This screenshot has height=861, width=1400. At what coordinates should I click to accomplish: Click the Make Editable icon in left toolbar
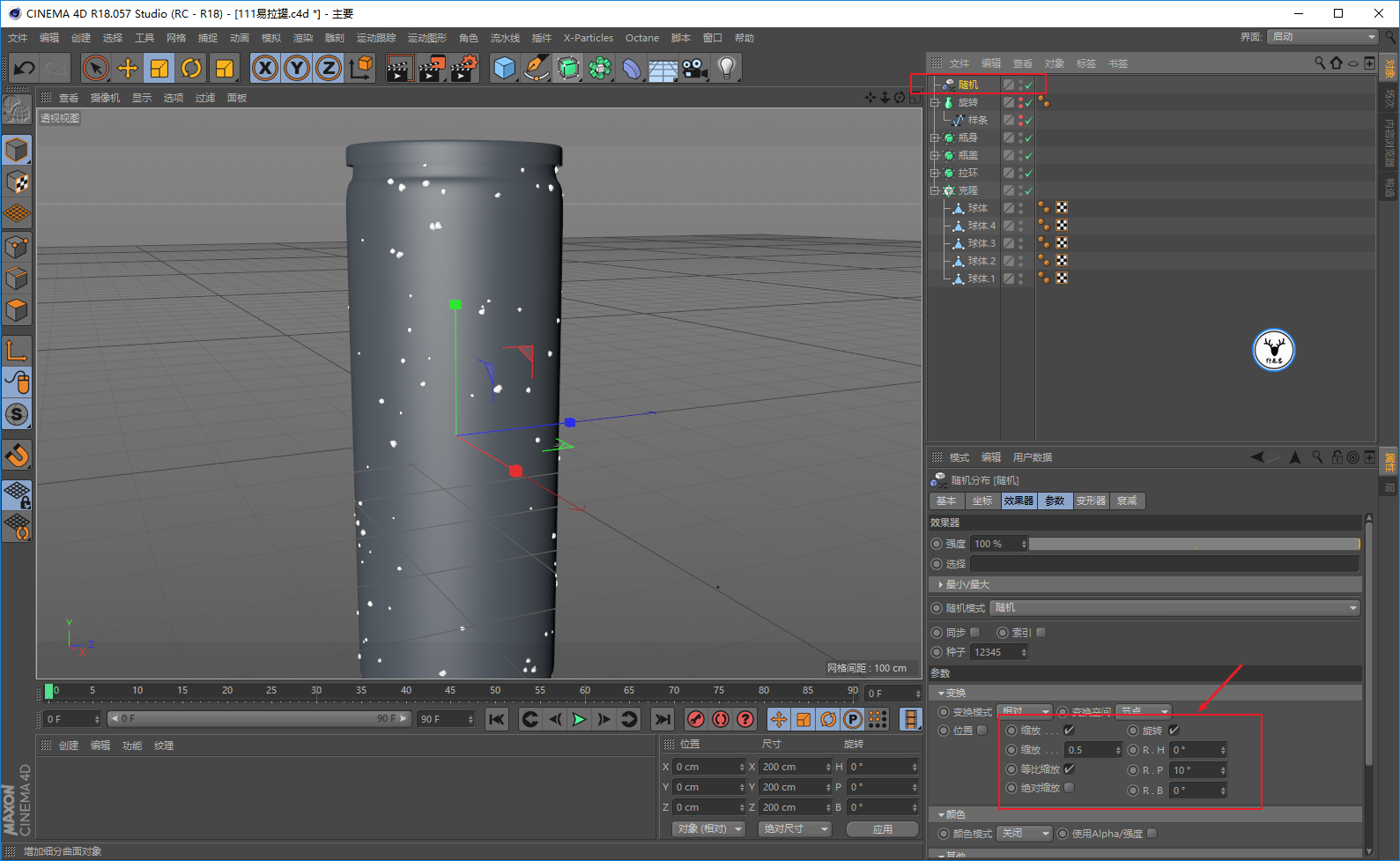[x=16, y=108]
